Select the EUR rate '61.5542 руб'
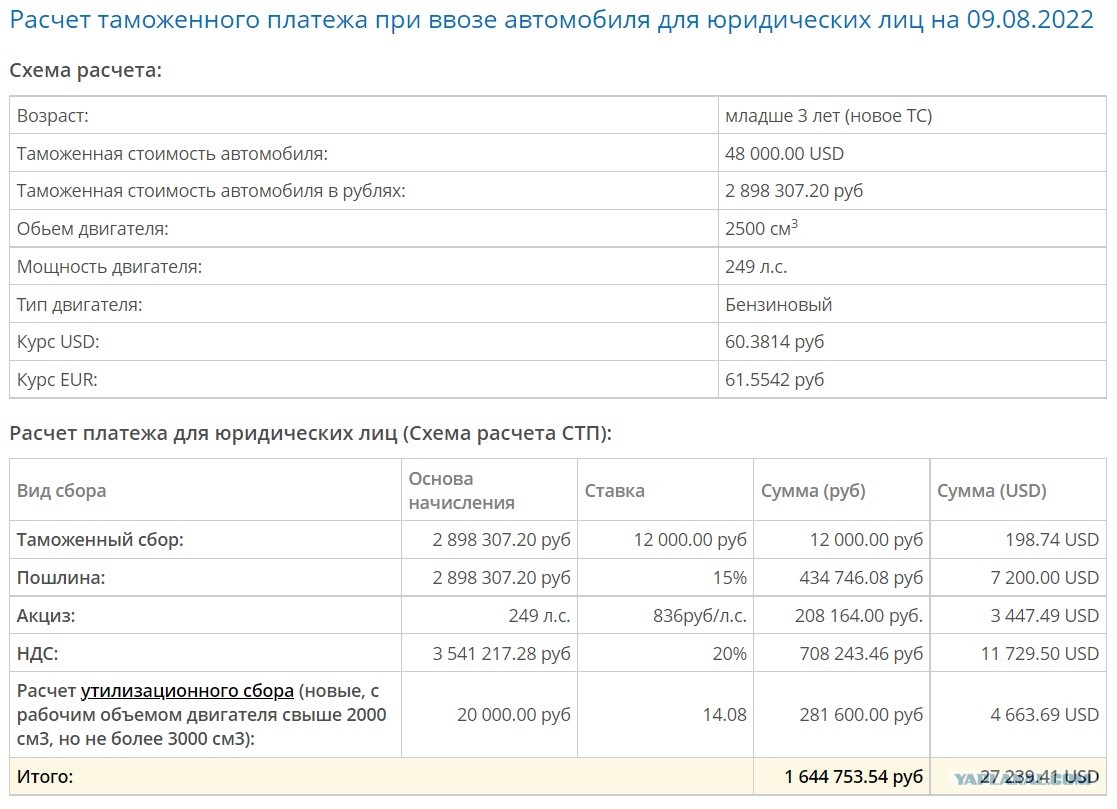The width and height of the screenshot is (1117, 809). [774, 380]
